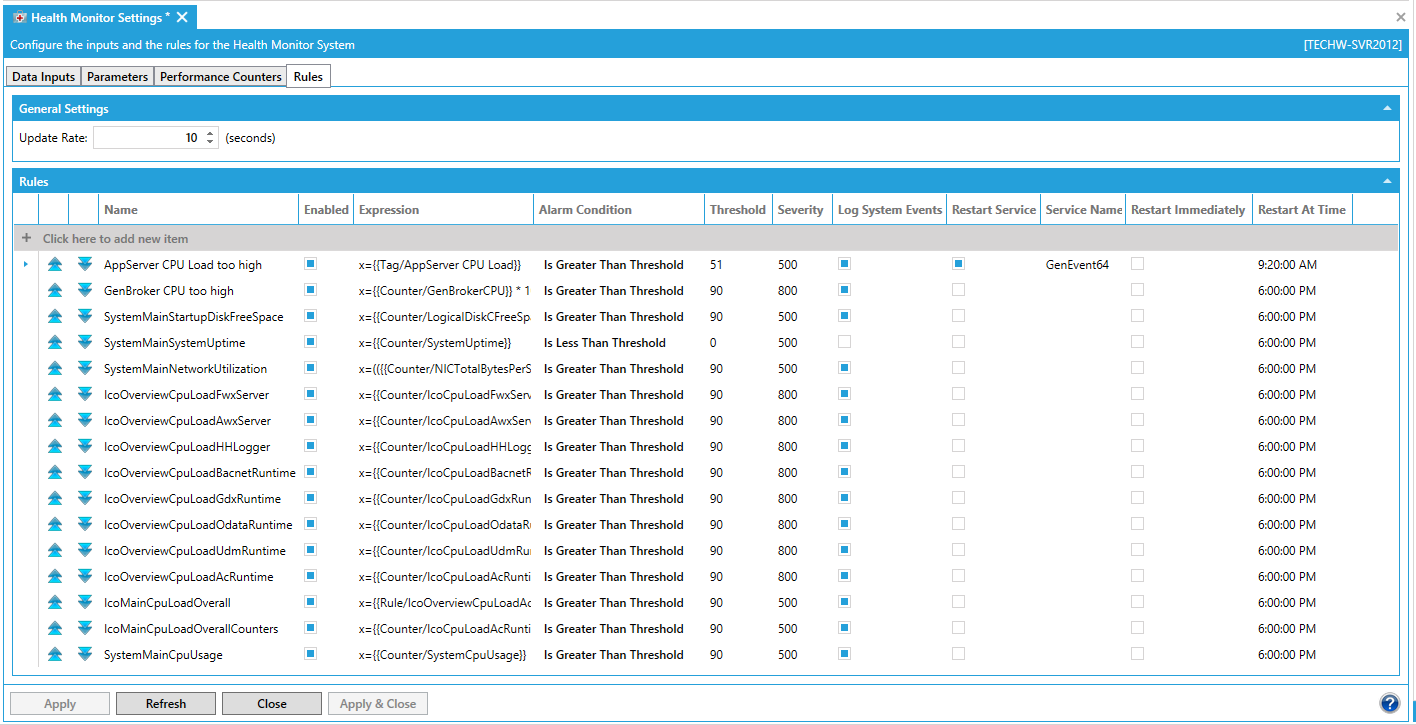The width and height of the screenshot is (1416, 725).
Task: Move IcoOverviewCpuLoadFwxServer rule down
Action: tap(85, 395)
